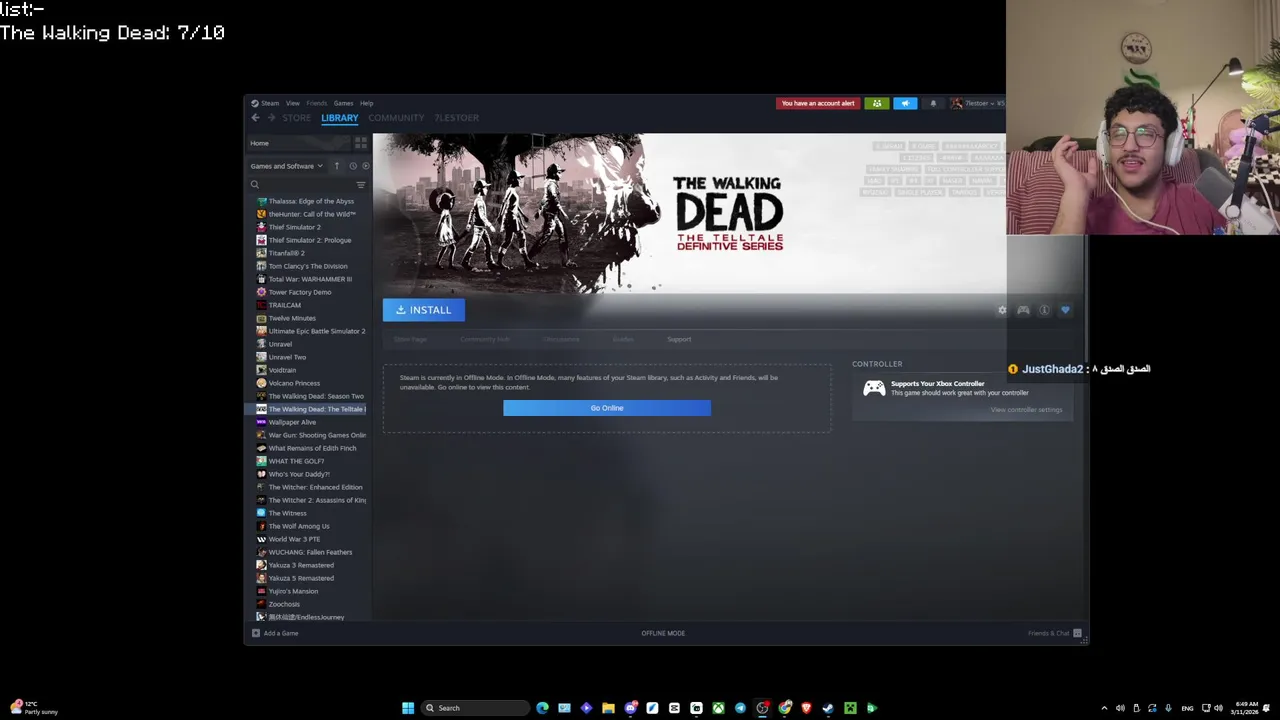
Task: Go forward with the Steam forward arrow
Action: 271,118
